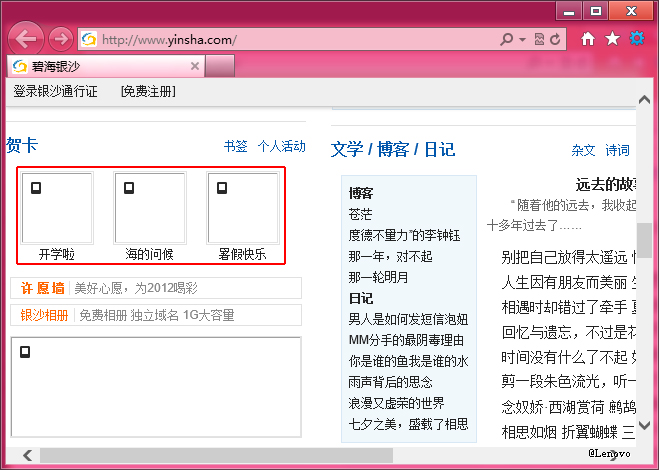
Task: Click the 海的问候 caption
Action: click(150, 254)
